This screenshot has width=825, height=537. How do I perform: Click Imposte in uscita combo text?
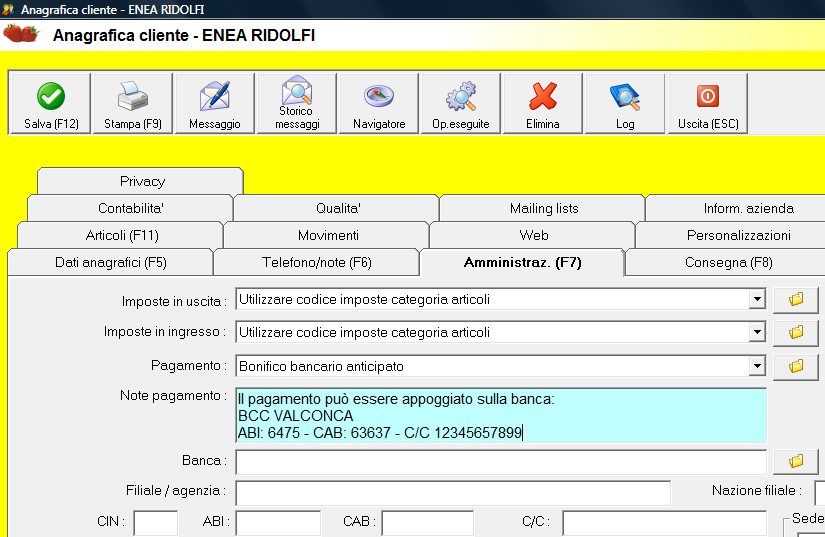[x=364, y=299]
